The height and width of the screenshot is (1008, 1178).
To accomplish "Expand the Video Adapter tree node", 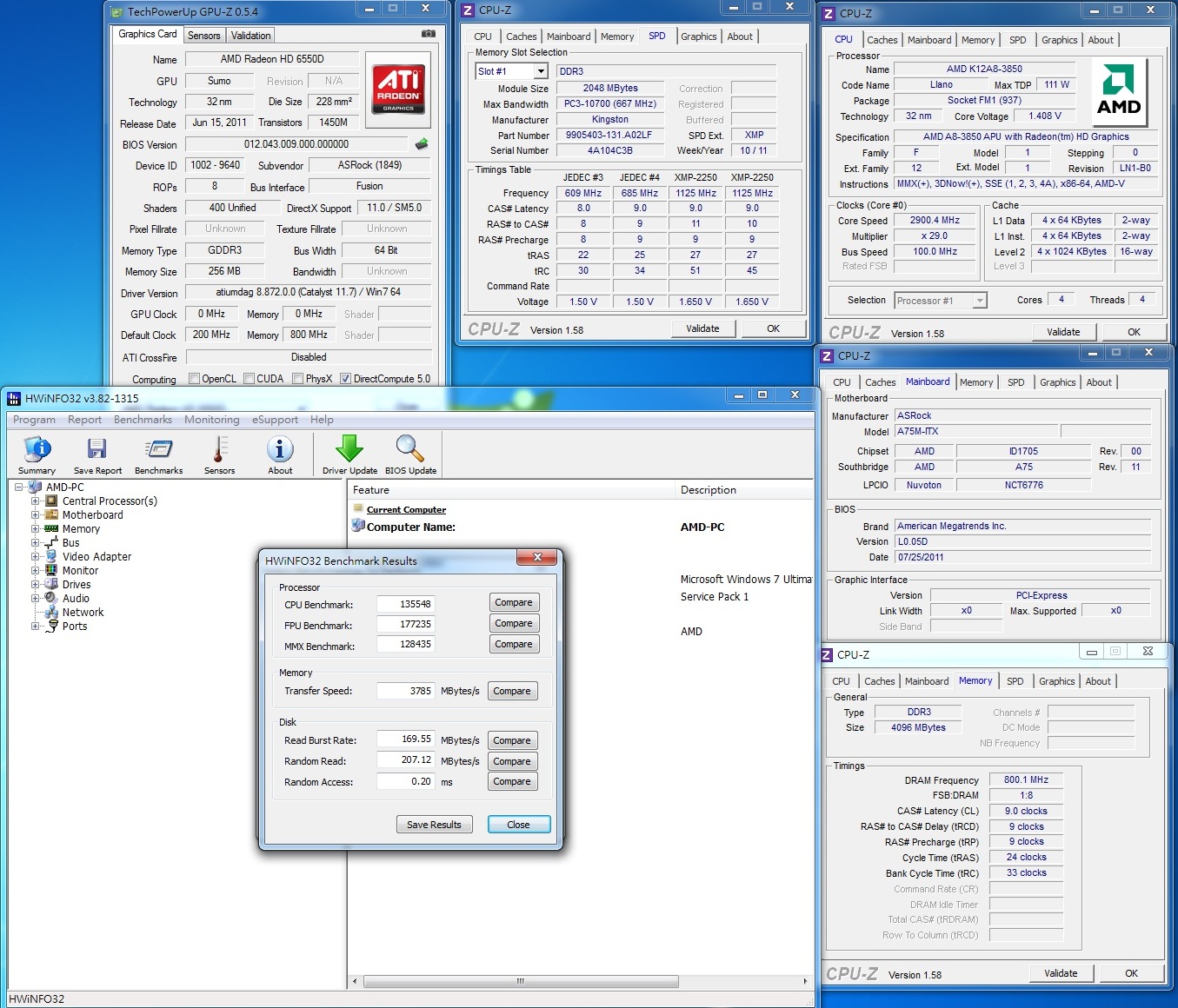I will [36, 557].
